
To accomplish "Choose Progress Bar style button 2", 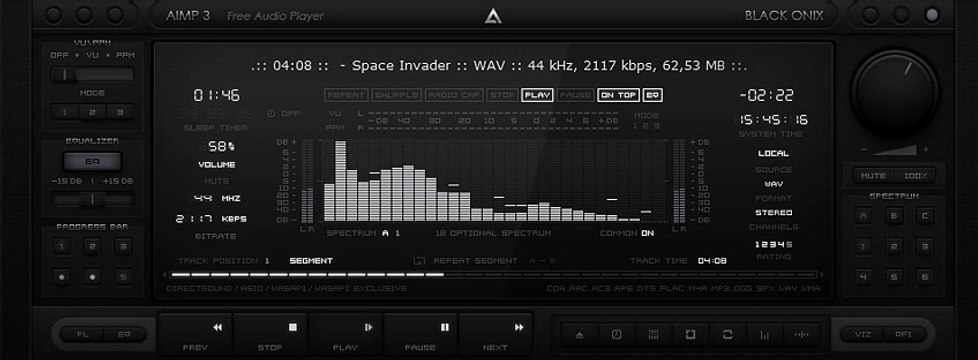I will pos(92,246).
